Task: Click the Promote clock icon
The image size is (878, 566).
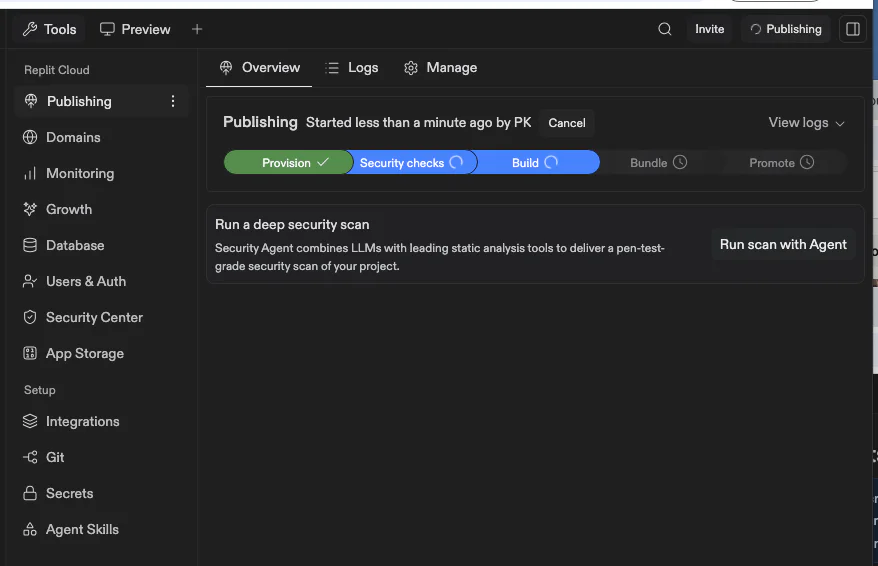Action: [x=807, y=162]
